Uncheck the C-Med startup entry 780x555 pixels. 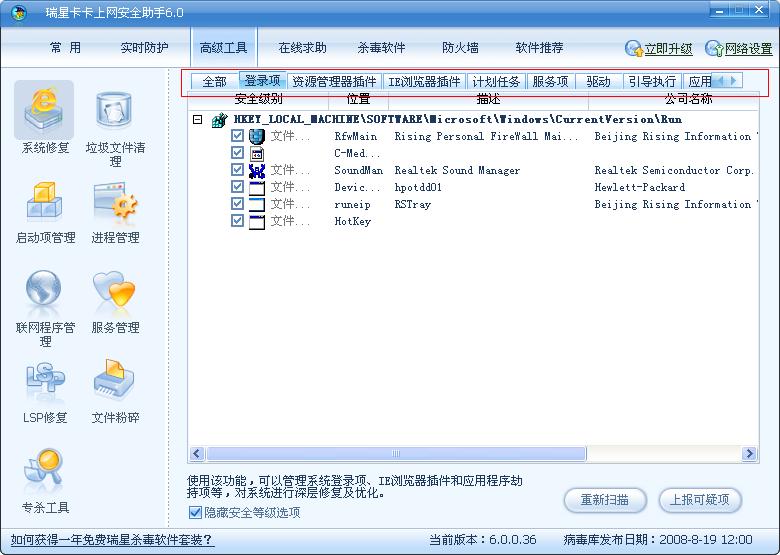[x=237, y=153]
